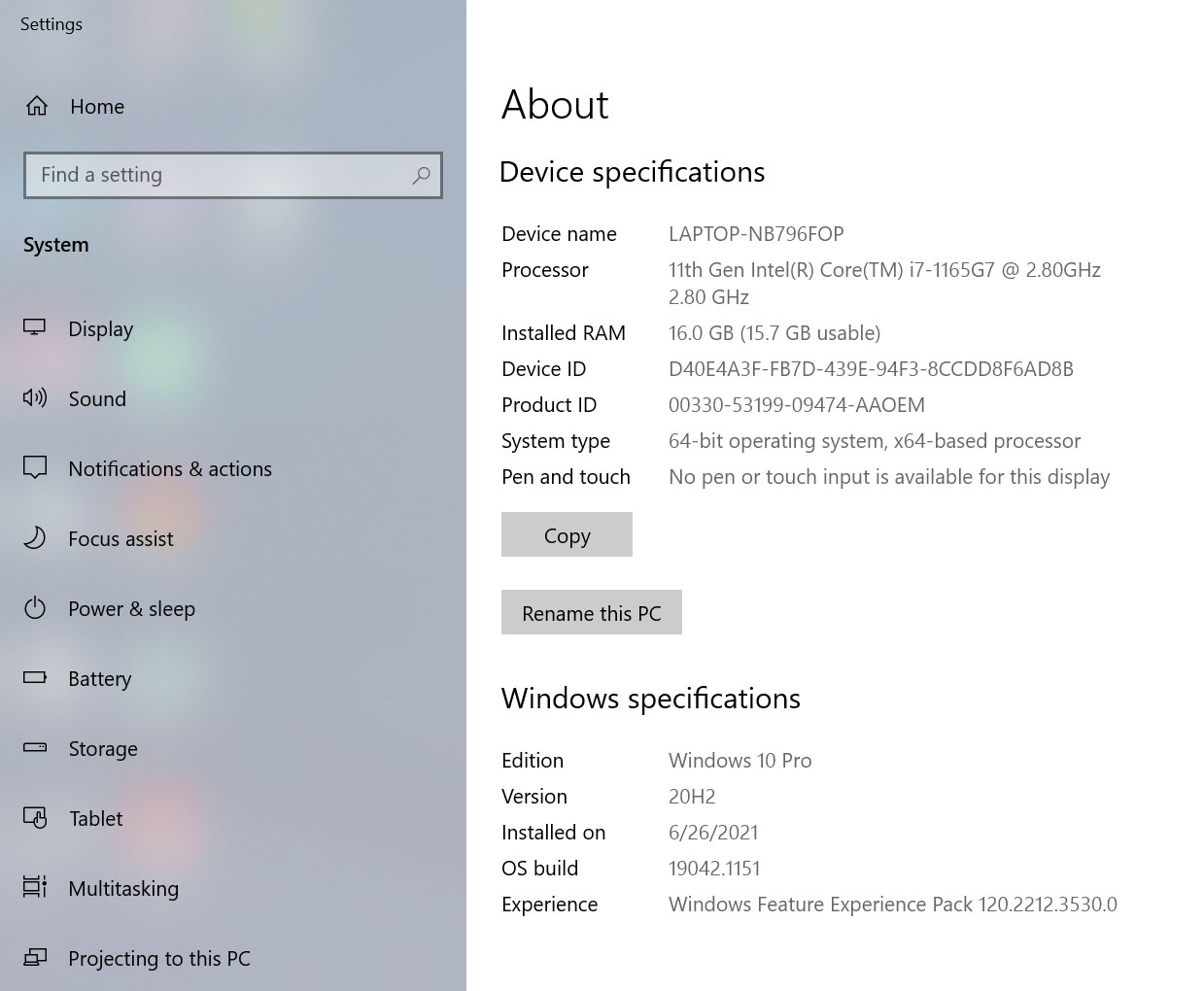Image resolution: width=1204 pixels, height=991 pixels.
Task: Click the Home house icon
Action: (37, 106)
